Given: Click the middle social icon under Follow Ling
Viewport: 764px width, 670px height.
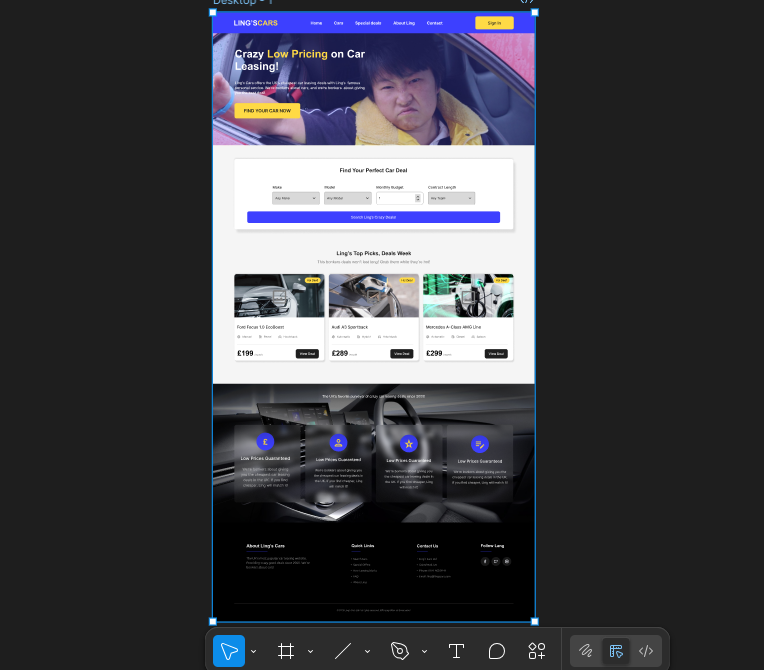Looking at the screenshot, I should [496, 561].
